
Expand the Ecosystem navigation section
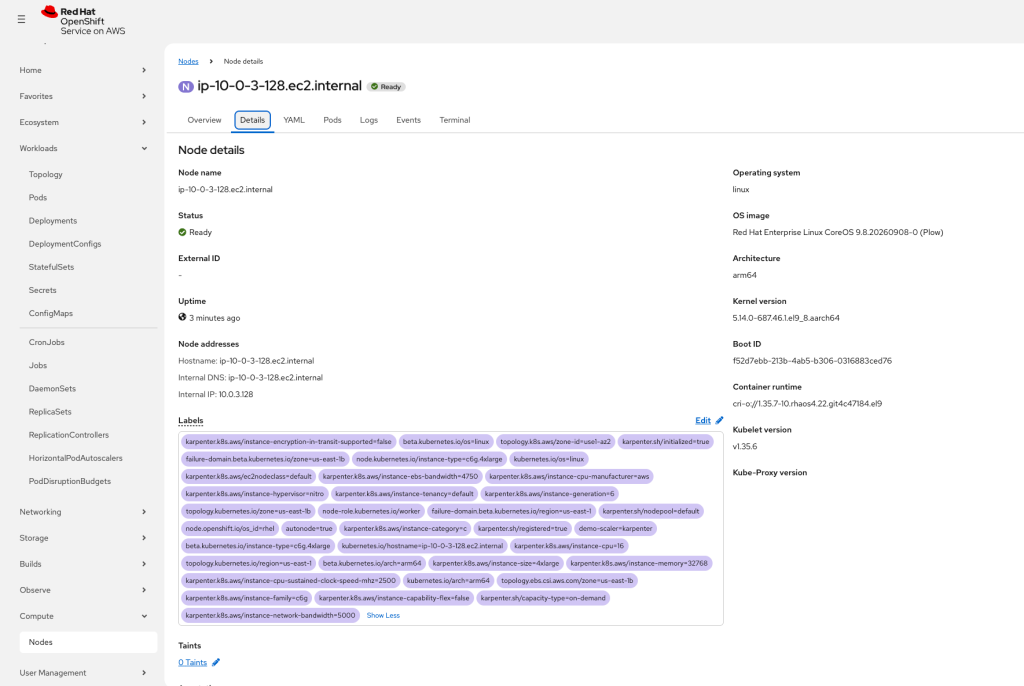(83, 122)
